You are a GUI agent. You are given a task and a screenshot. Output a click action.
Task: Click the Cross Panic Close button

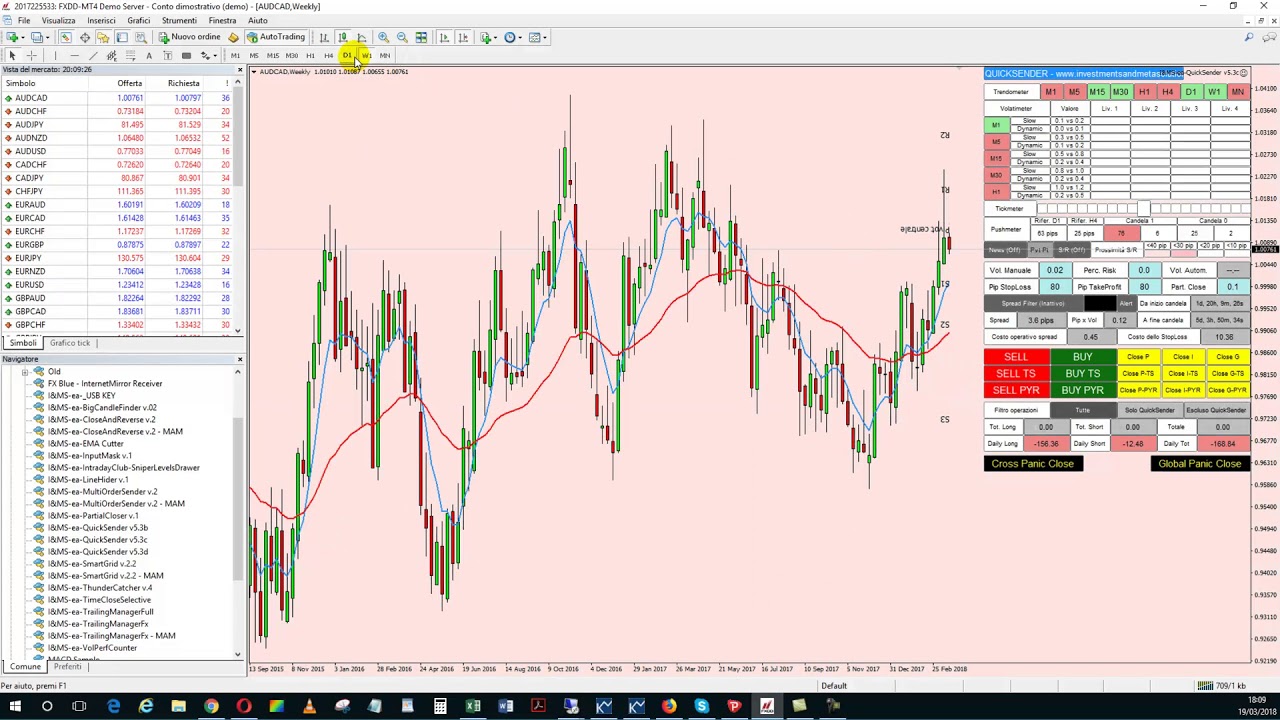[1033, 464]
